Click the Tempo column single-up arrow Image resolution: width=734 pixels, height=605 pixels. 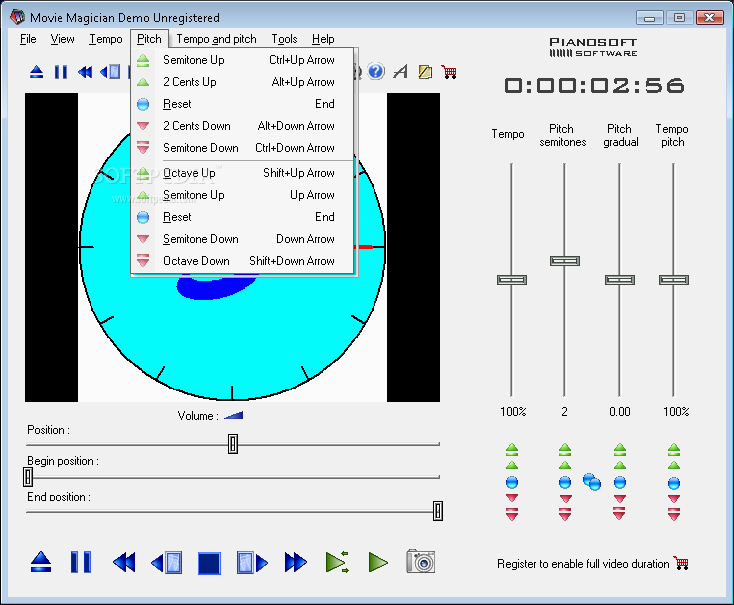512,465
